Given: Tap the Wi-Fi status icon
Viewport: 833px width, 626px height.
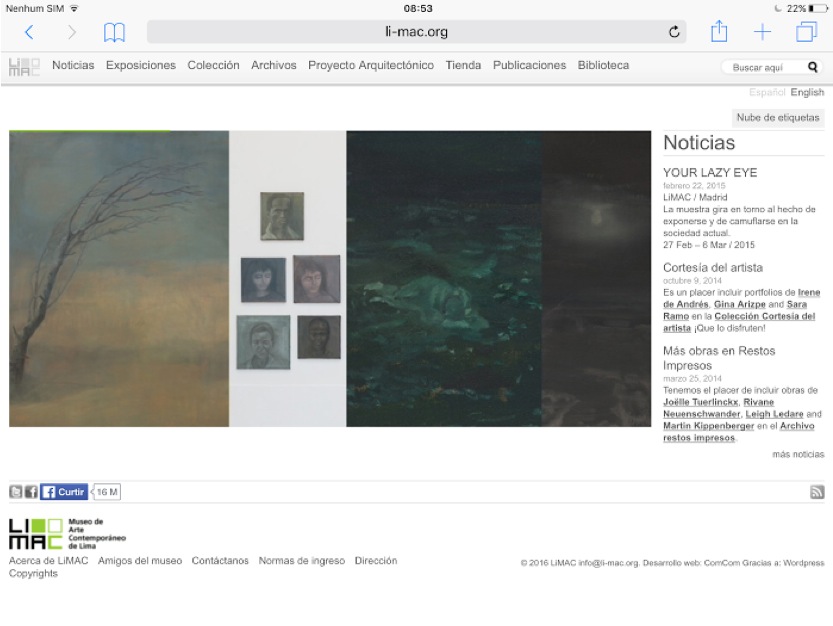Looking at the screenshot, I should click(x=74, y=9).
